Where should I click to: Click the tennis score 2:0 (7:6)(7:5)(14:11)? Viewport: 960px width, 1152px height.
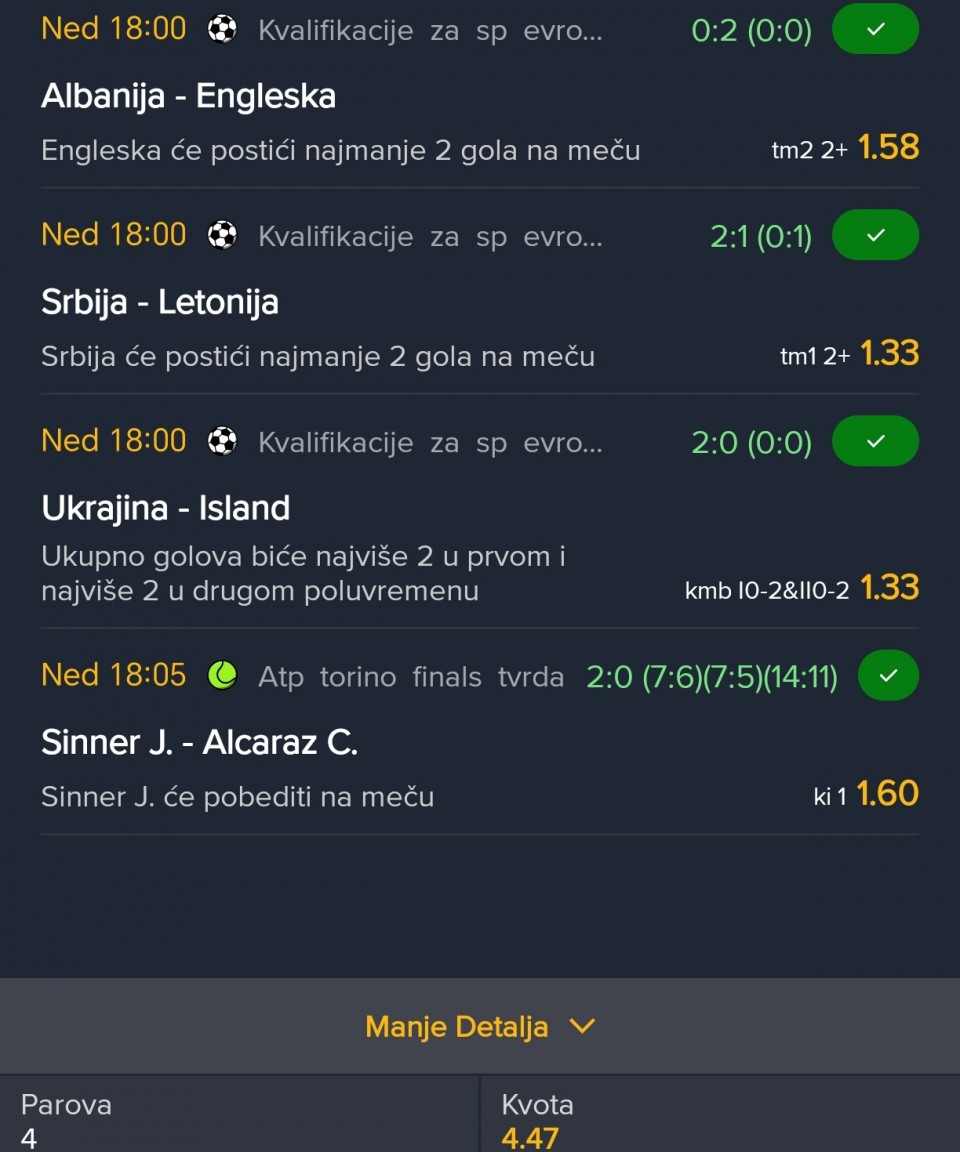(x=711, y=677)
